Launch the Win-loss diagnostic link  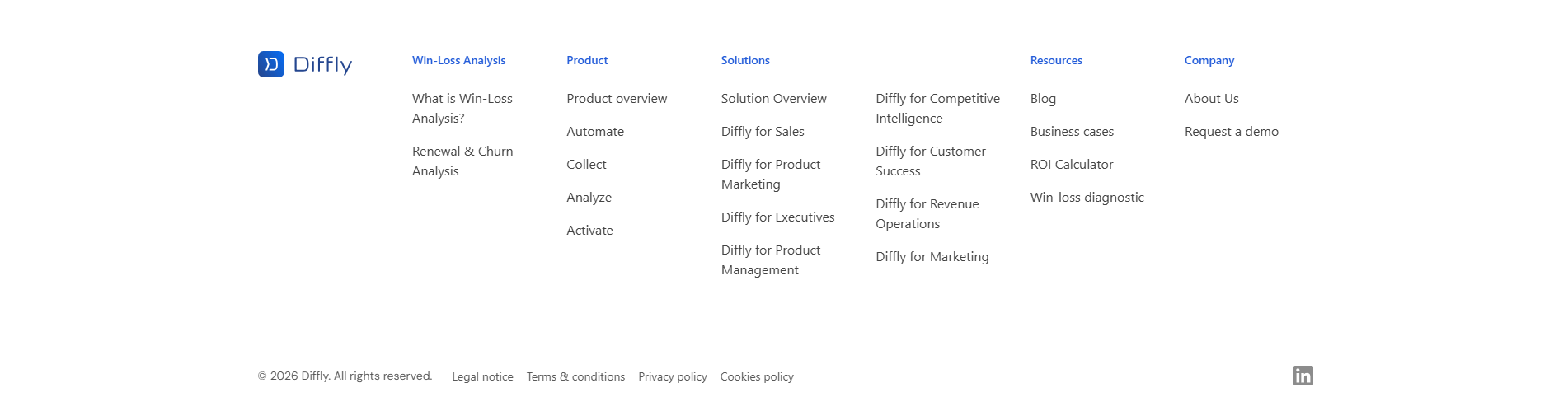coord(1087,197)
